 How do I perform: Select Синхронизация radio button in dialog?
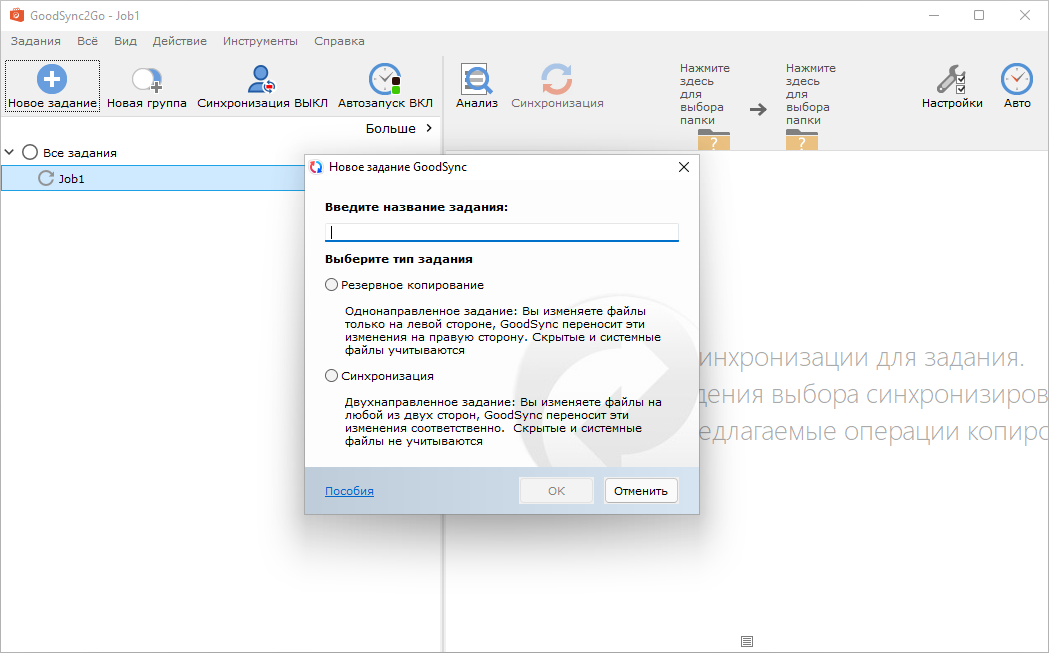332,376
